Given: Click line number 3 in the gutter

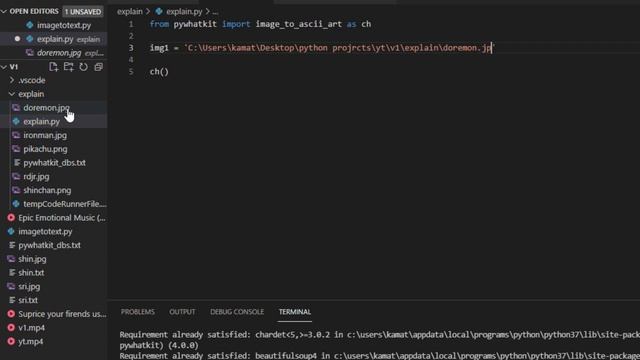Looking at the screenshot, I should (131, 48).
